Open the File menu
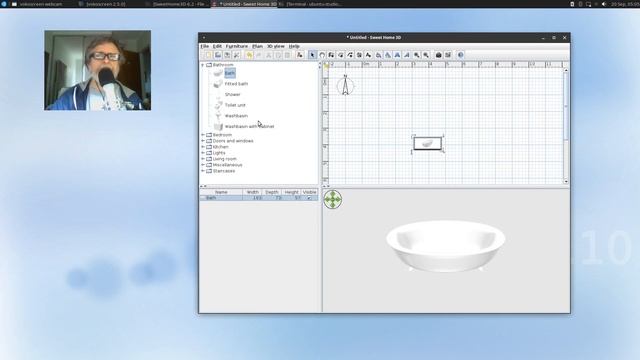640x360 pixels. pos(204,46)
